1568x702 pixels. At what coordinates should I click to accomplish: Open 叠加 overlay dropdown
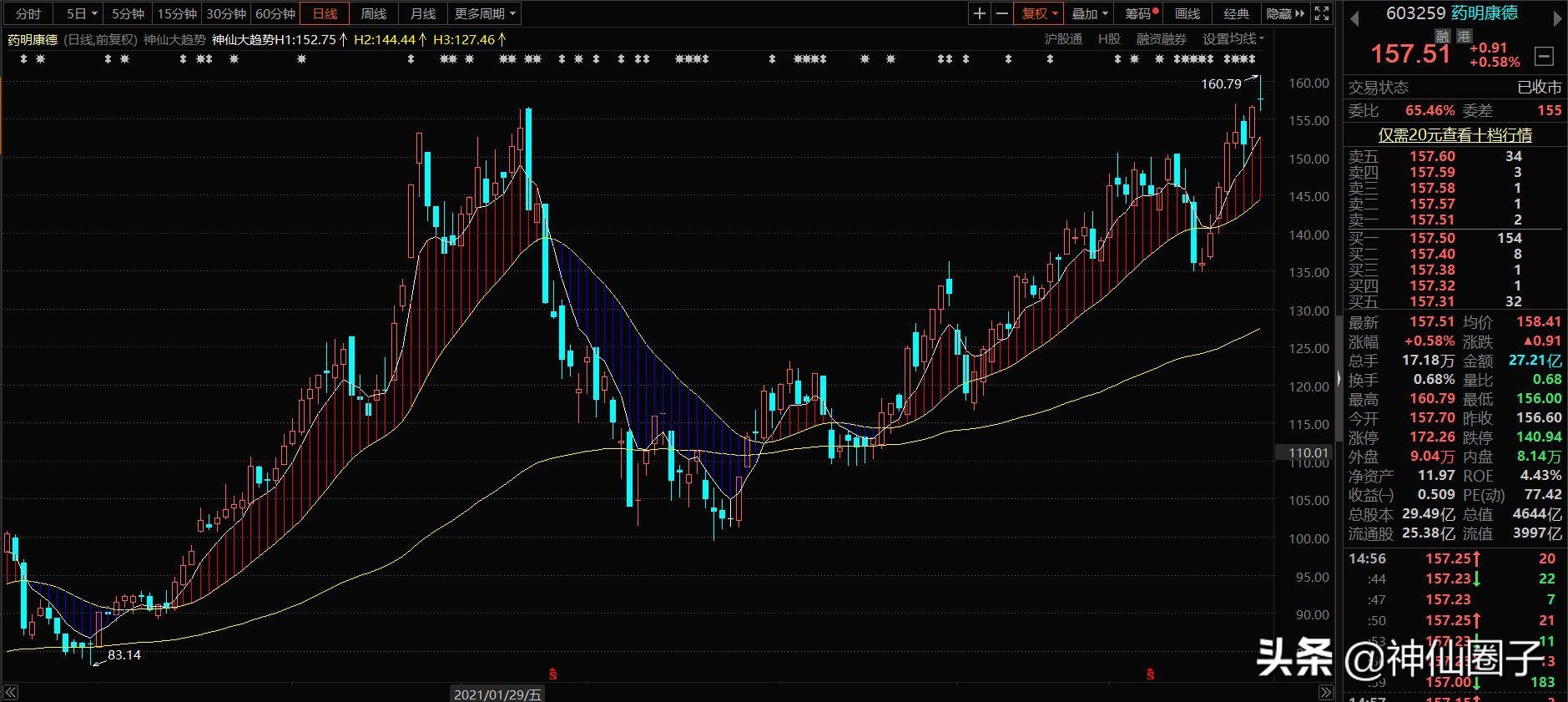[x=1090, y=13]
